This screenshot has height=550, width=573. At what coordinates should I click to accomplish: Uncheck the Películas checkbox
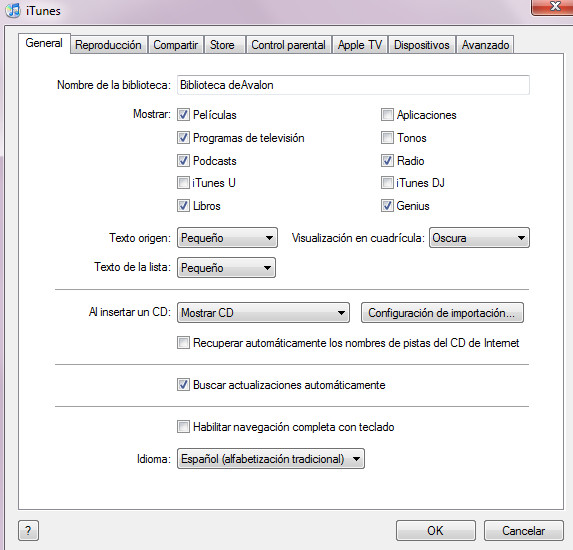coord(183,115)
